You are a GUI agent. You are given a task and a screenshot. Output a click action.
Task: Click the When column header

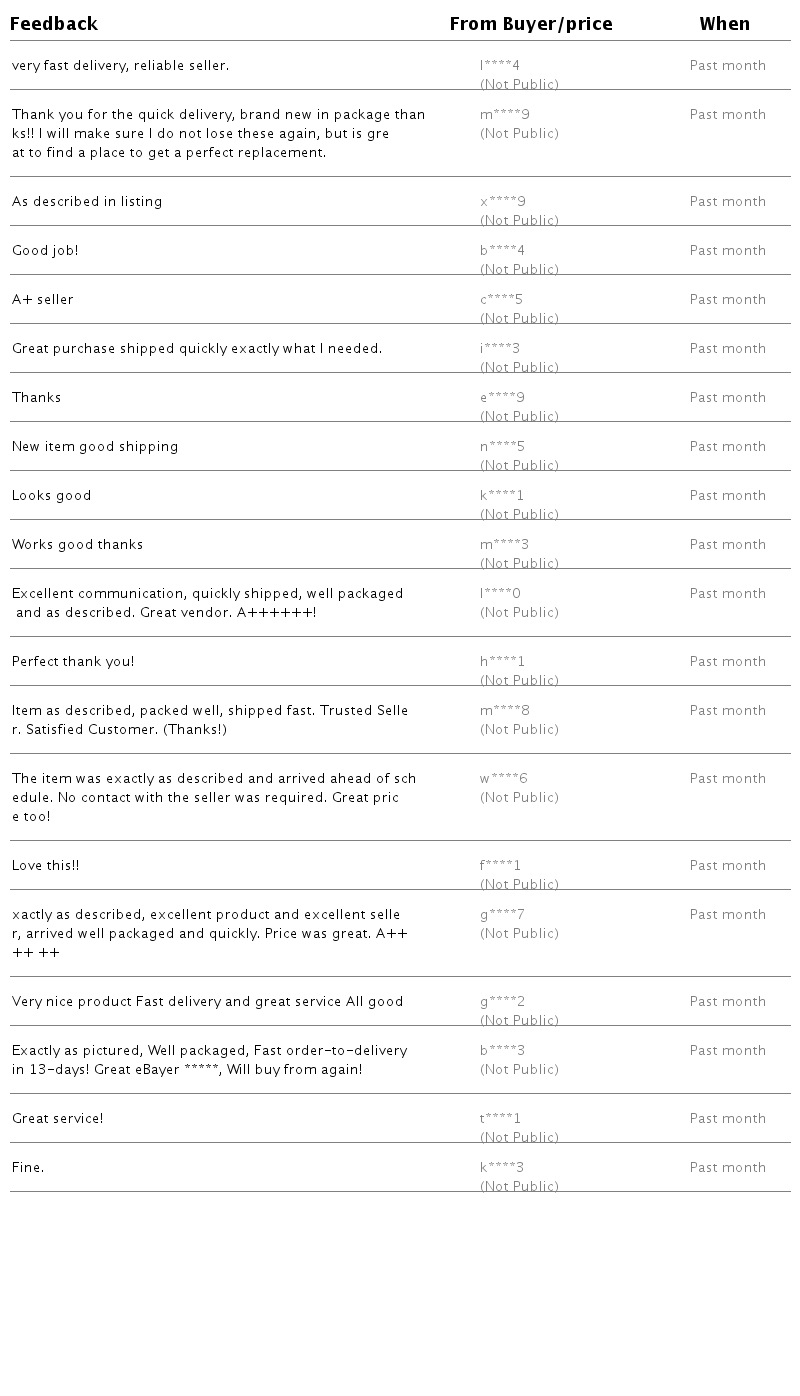(725, 24)
